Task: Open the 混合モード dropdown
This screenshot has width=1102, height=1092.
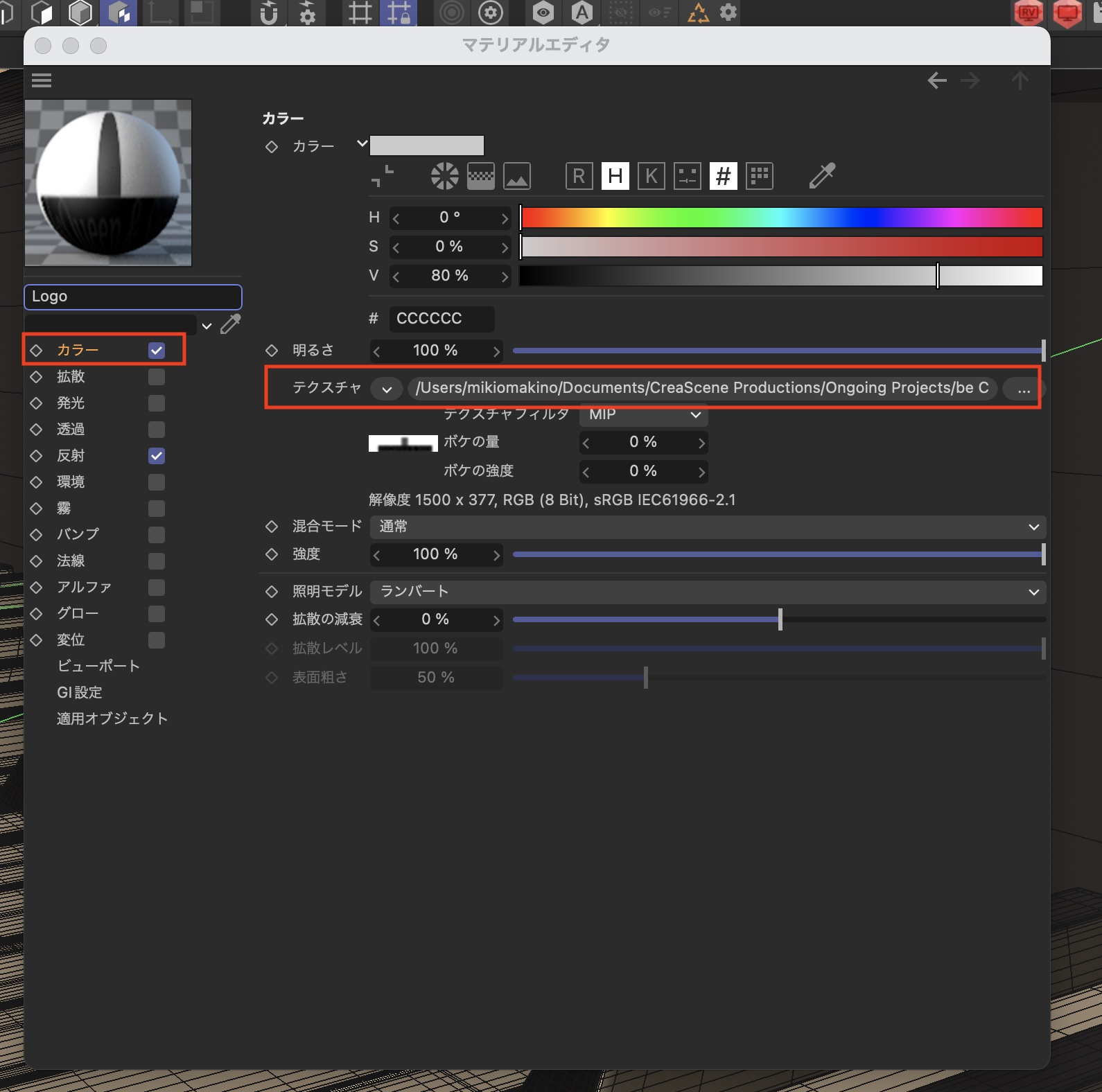Action: (707, 527)
